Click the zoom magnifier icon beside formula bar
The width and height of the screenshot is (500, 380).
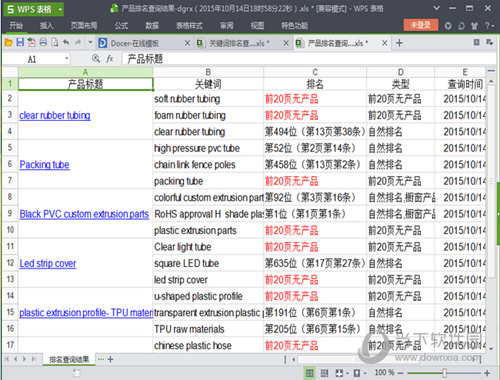[96, 59]
